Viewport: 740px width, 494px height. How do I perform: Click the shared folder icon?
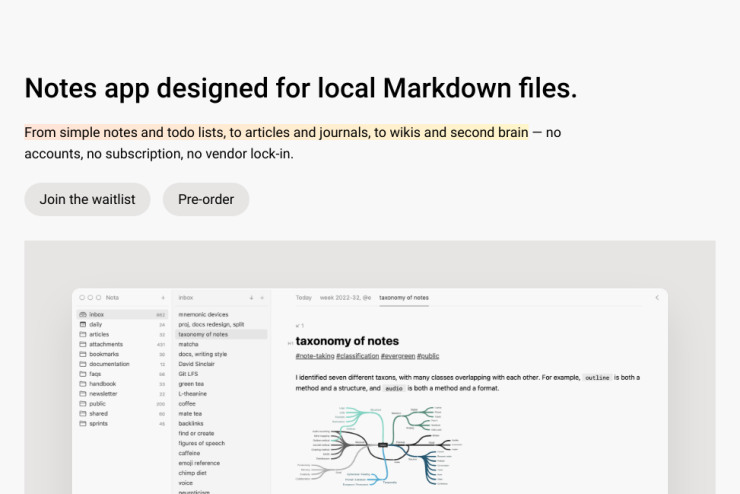click(83, 413)
